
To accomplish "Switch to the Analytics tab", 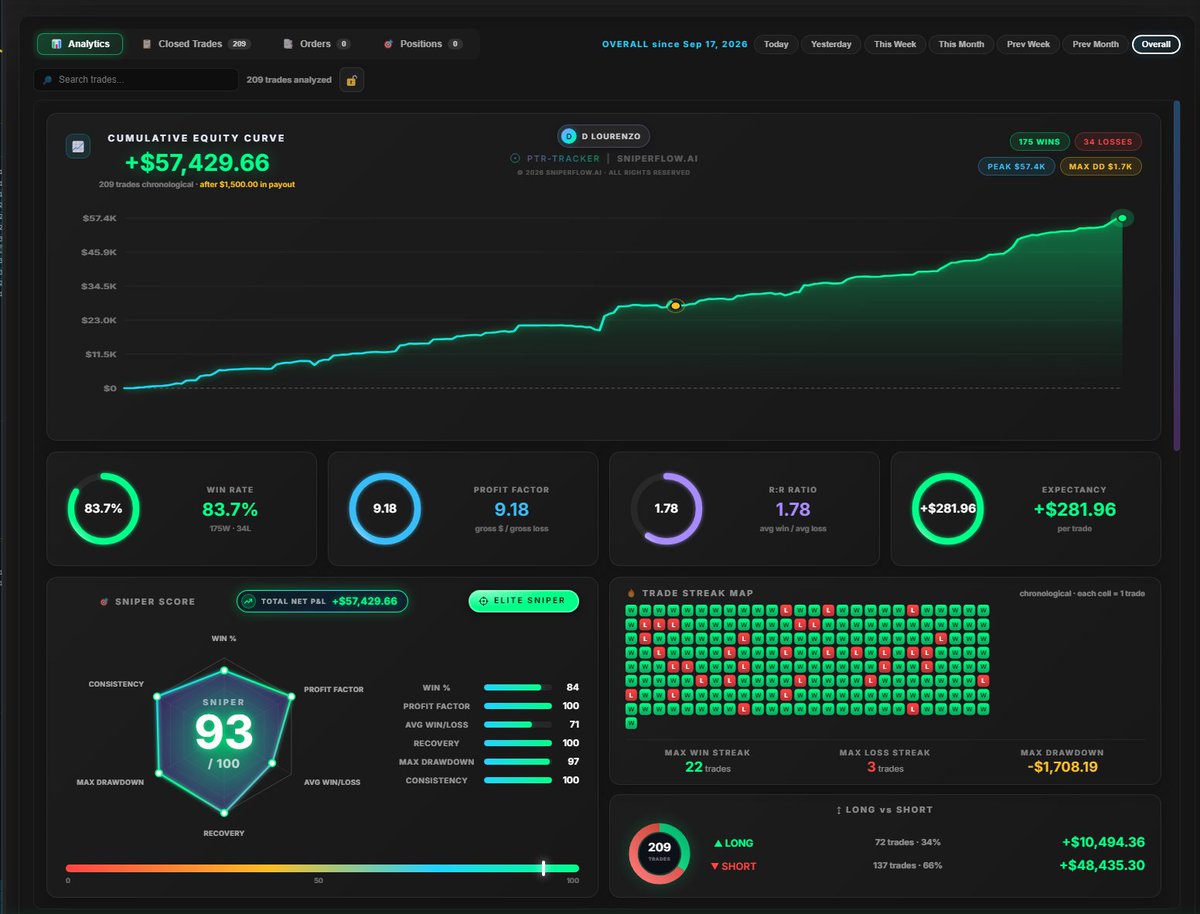I will 80,44.
